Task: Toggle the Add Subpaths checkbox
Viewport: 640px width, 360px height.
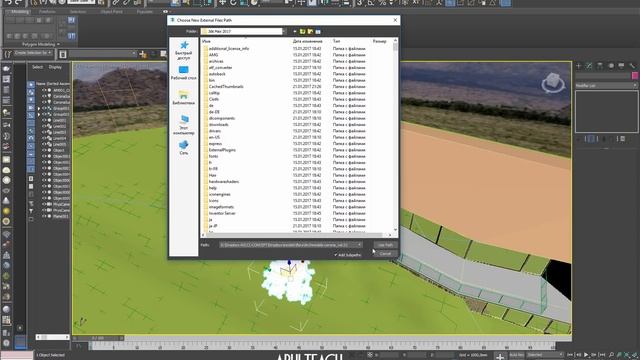Action: coord(336,255)
